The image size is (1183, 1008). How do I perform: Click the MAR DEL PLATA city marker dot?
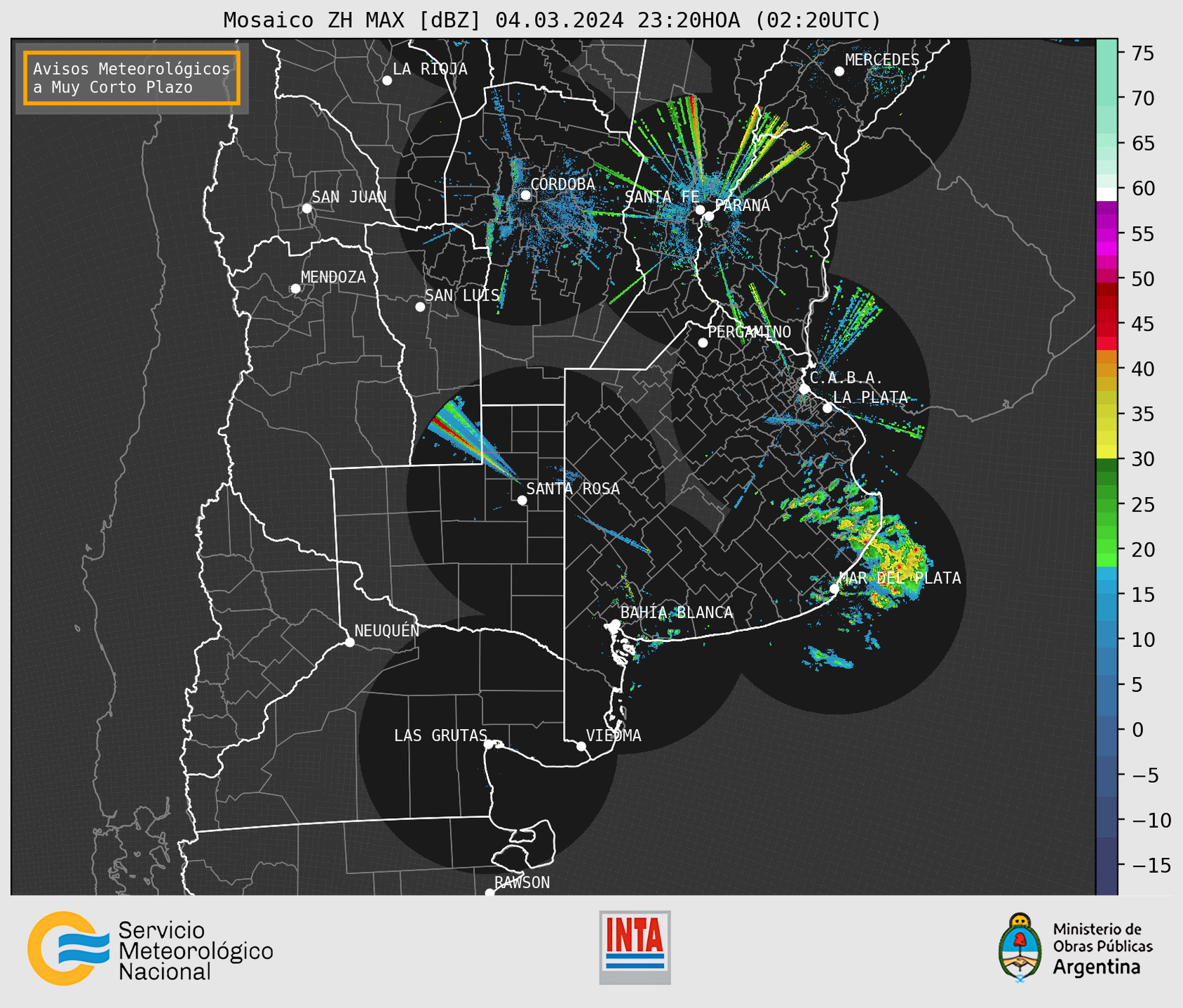point(834,589)
